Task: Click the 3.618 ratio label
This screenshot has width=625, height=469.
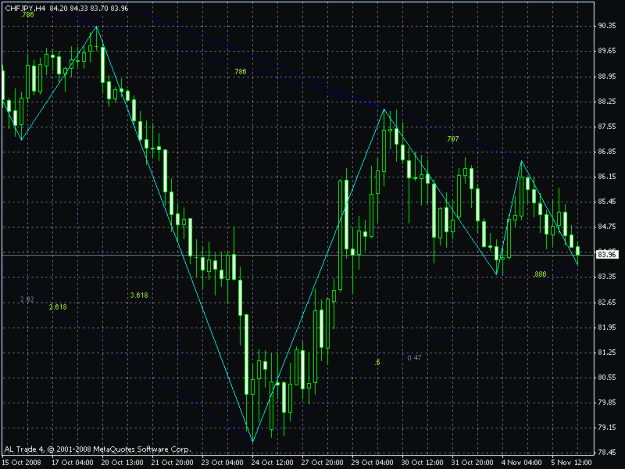Action: pyautogui.click(x=139, y=295)
